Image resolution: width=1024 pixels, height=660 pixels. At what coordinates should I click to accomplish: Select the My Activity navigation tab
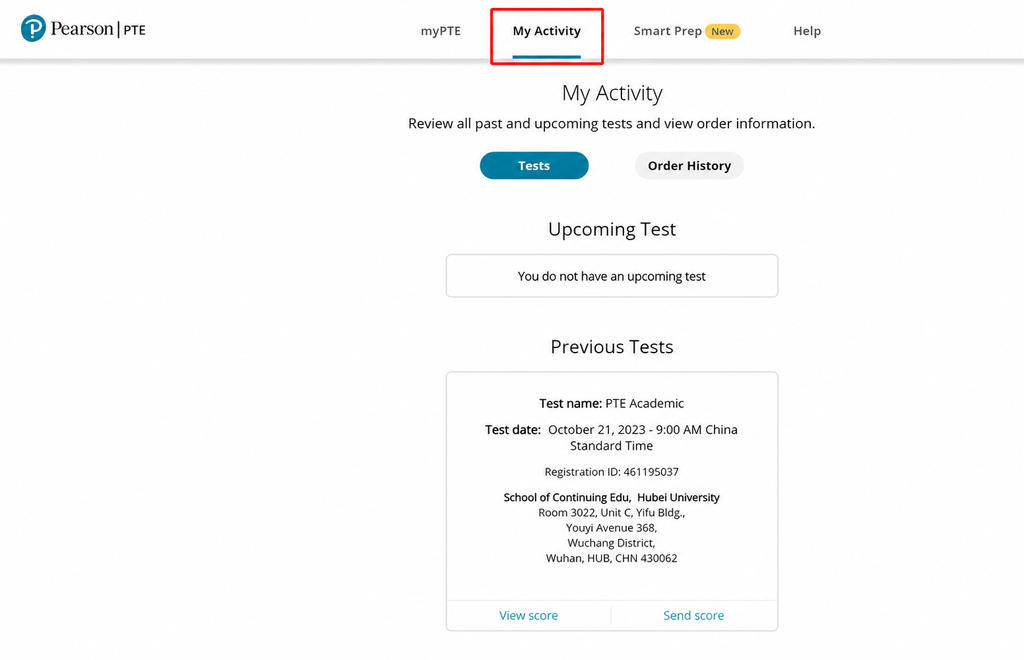click(x=547, y=31)
